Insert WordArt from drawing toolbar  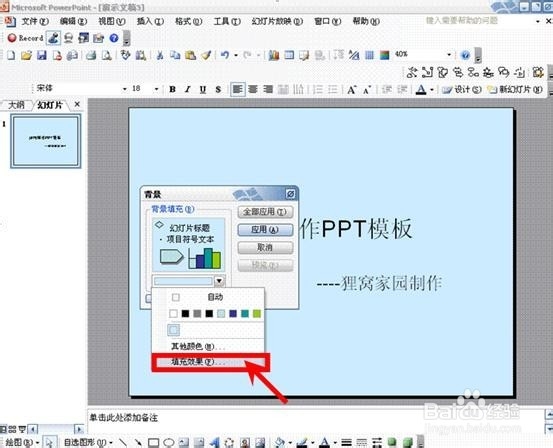click(214, 442)
